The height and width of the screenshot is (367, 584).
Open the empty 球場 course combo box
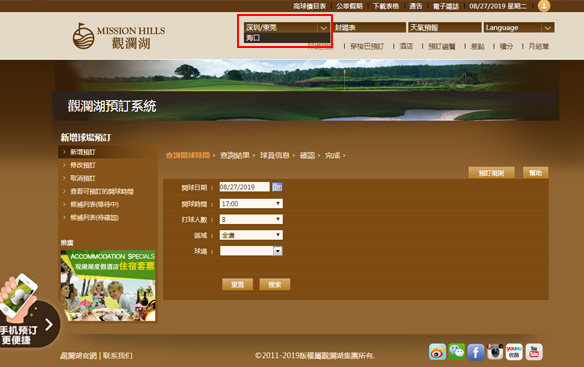pyautogui.click(x=251, y=251)
